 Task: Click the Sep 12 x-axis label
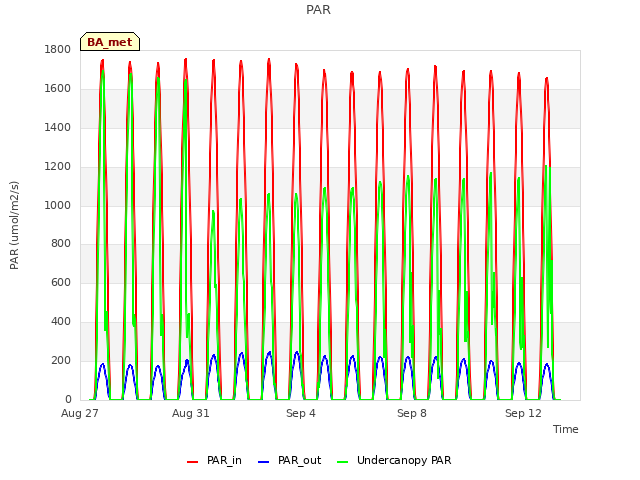[x=523, y=413]
